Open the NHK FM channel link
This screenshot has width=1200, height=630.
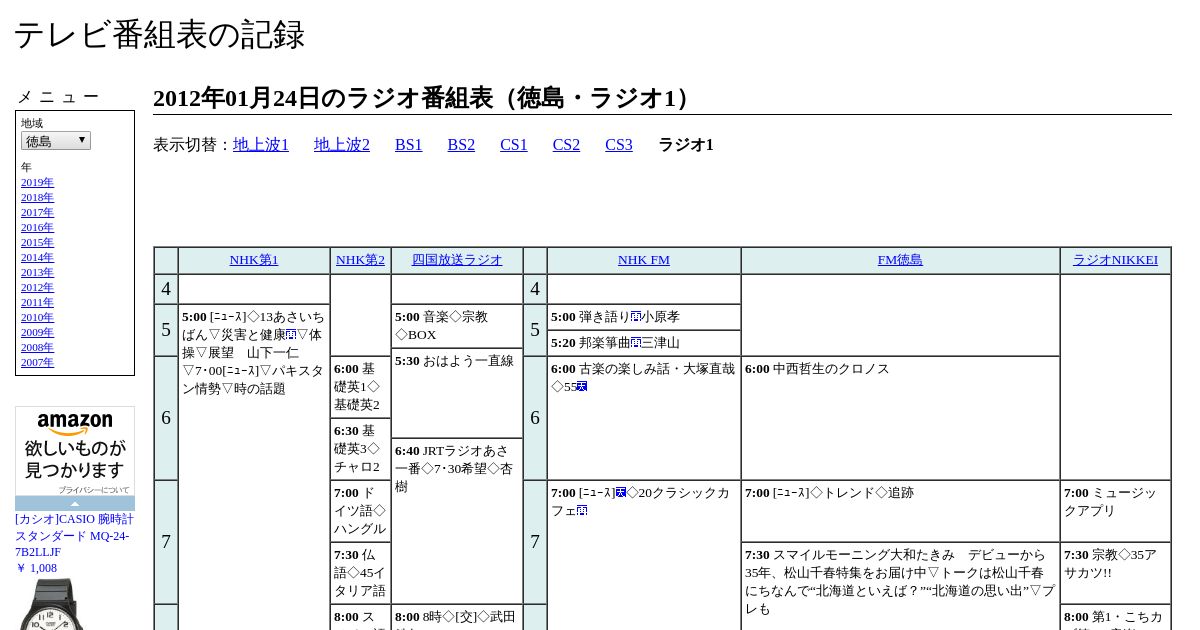point(644,260)
